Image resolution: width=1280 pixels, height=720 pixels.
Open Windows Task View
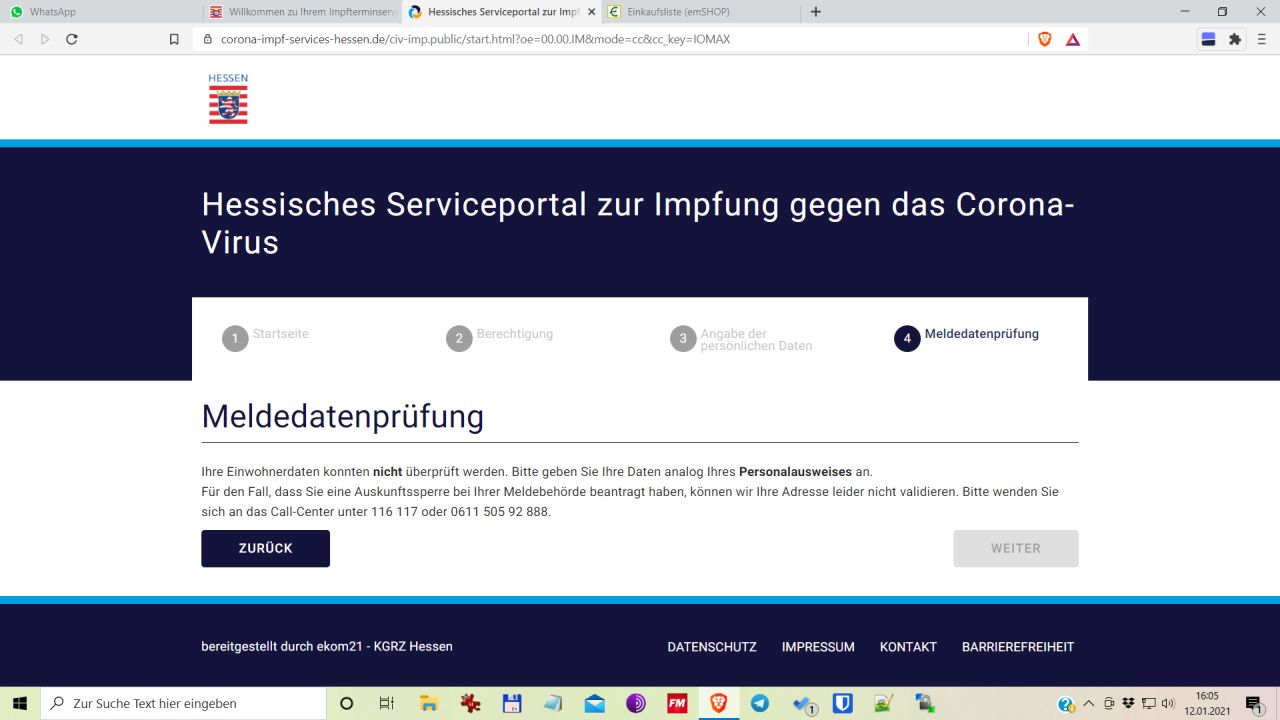[387, 703]
